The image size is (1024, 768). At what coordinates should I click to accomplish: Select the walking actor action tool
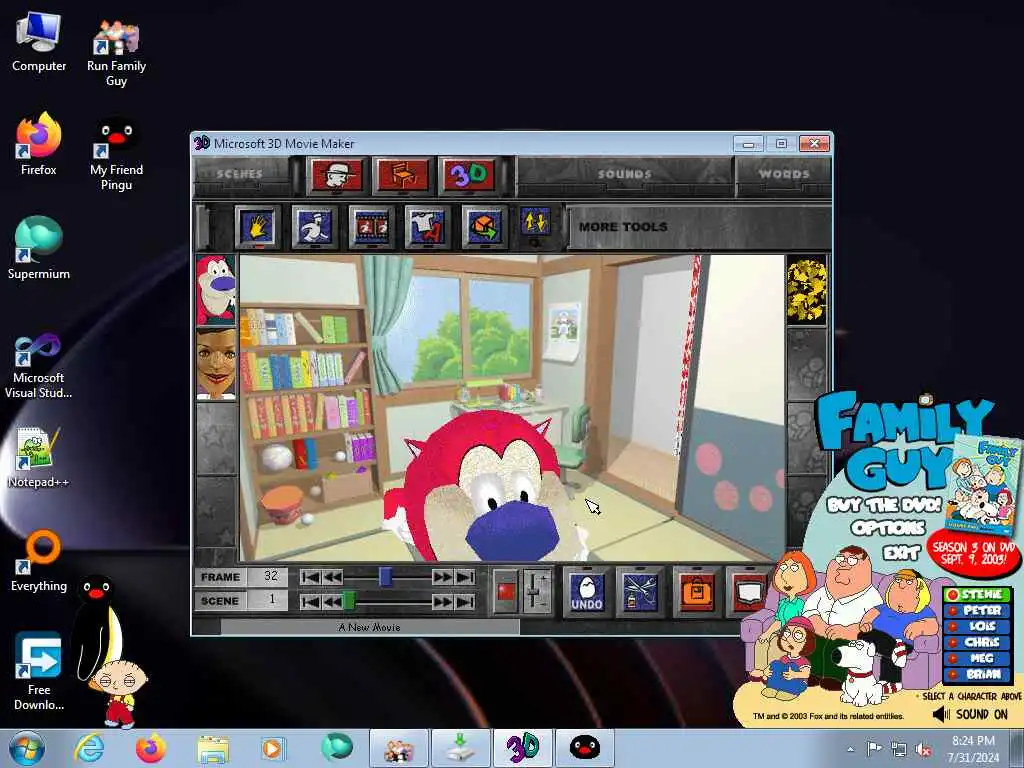315,227
